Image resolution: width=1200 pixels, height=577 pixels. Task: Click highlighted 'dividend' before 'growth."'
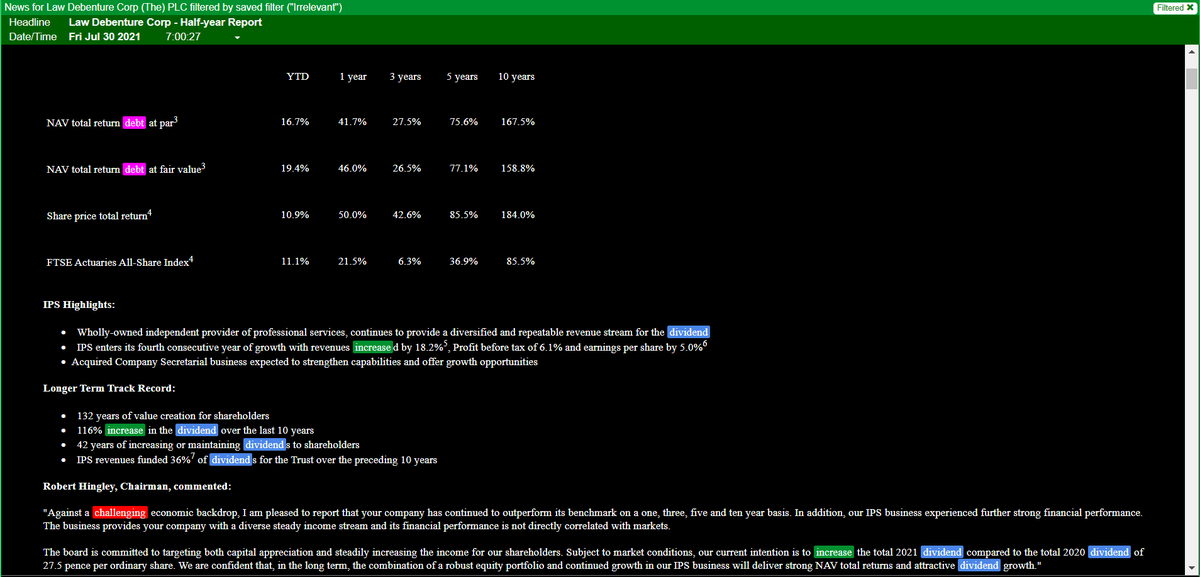979,565
